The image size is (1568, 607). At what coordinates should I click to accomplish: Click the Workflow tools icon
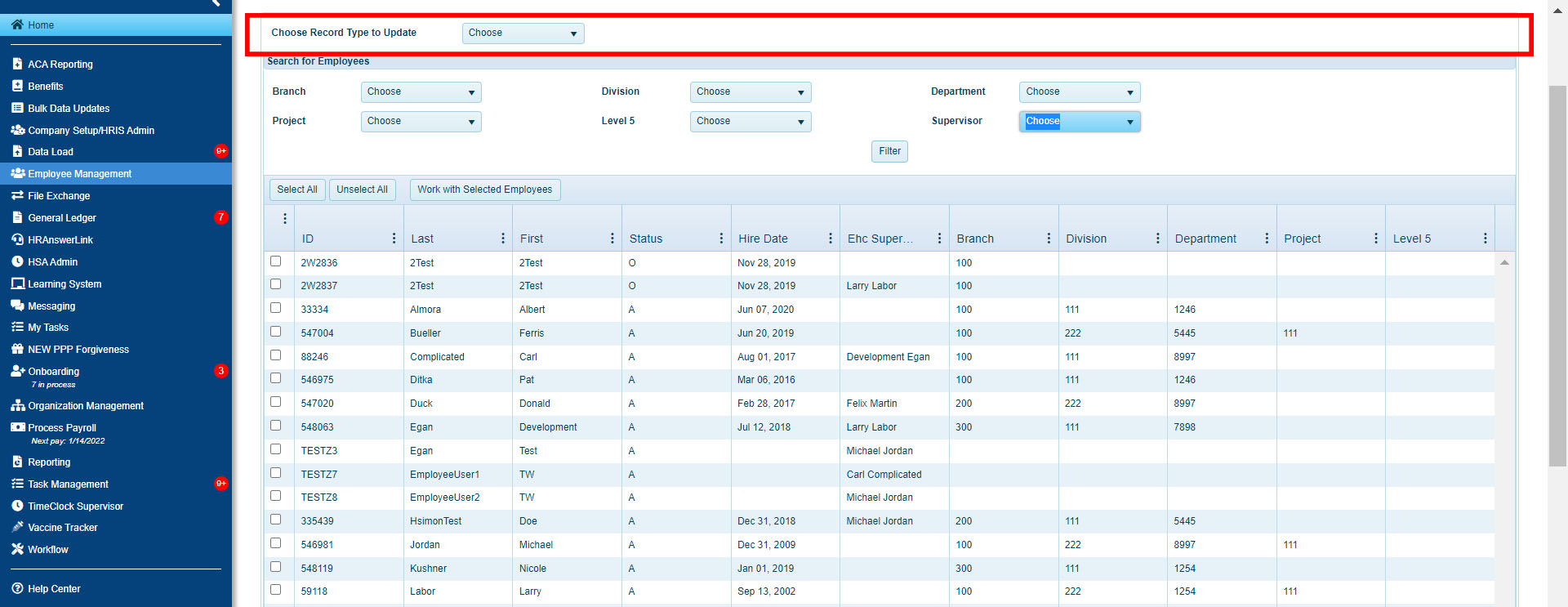17,549
